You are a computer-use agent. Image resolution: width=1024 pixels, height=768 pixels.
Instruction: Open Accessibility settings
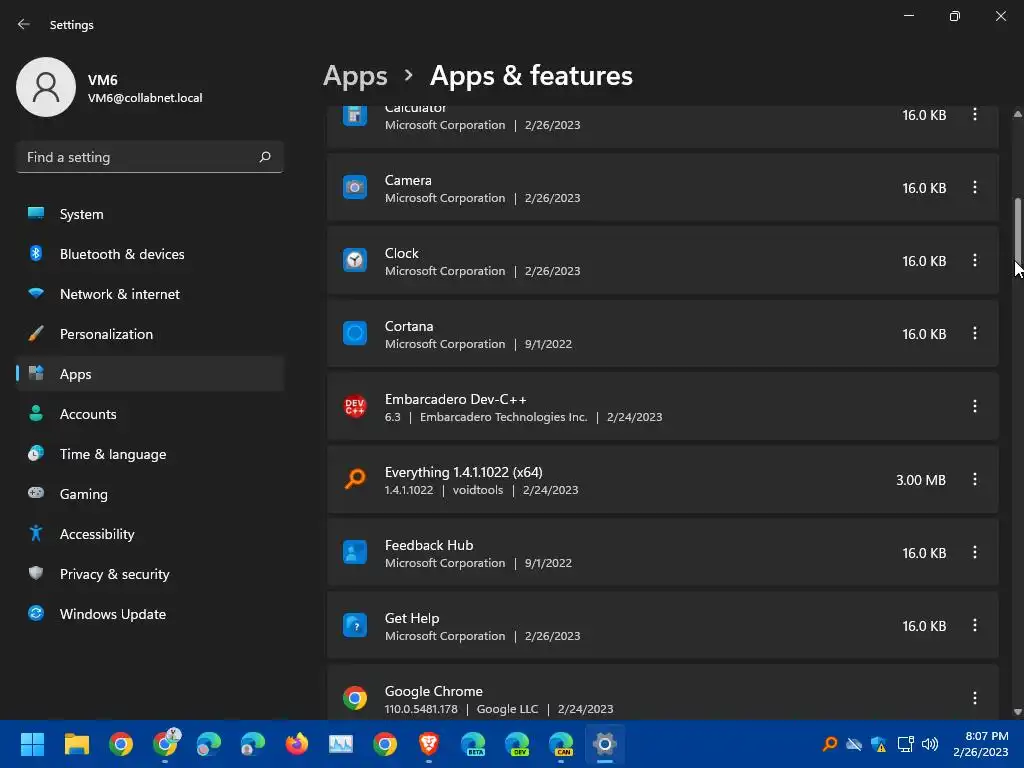(x=150, y=534)
